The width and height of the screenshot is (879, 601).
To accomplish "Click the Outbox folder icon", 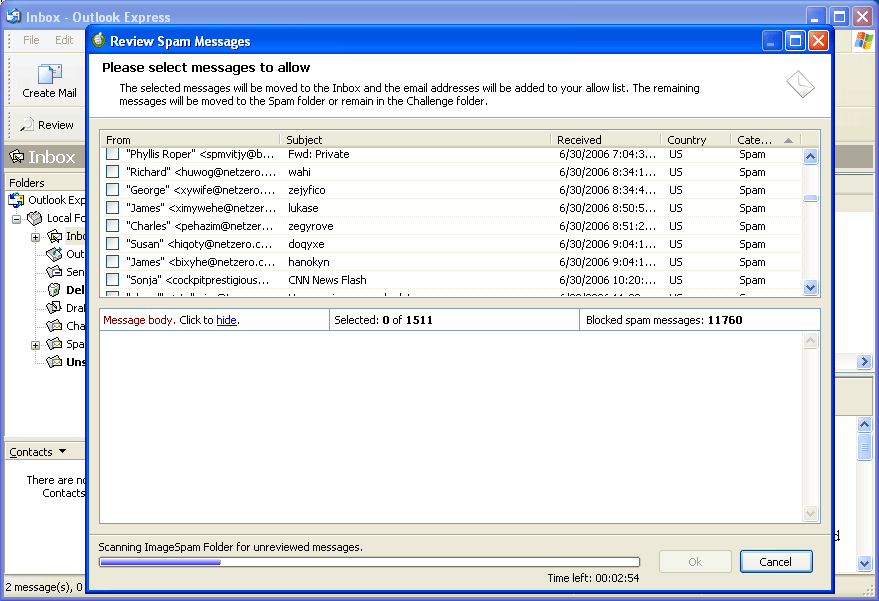I will [x=54, y=254].
